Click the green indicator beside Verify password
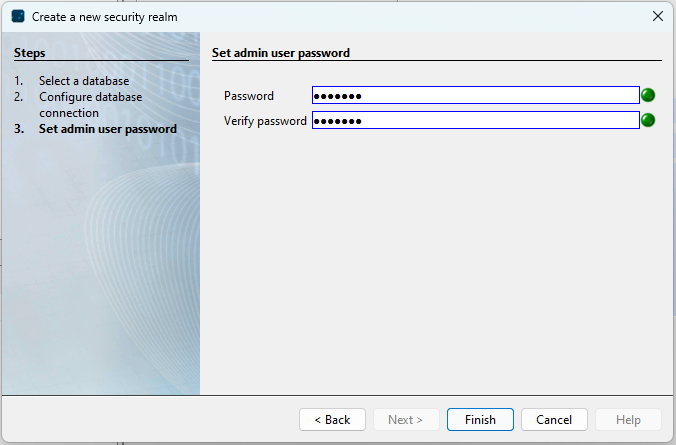This screenshot has height=445, width=676. click(x=648, y=120)
